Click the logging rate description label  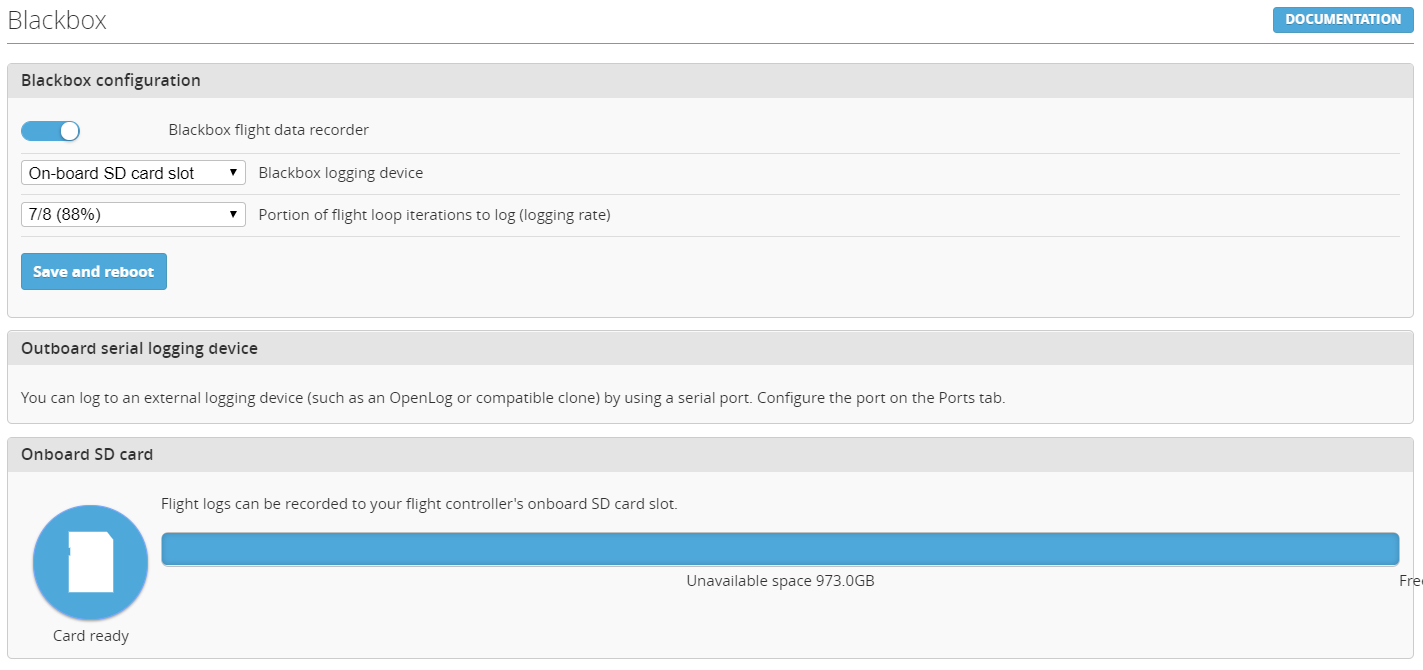pyautogui.click(x=434, y=214)
